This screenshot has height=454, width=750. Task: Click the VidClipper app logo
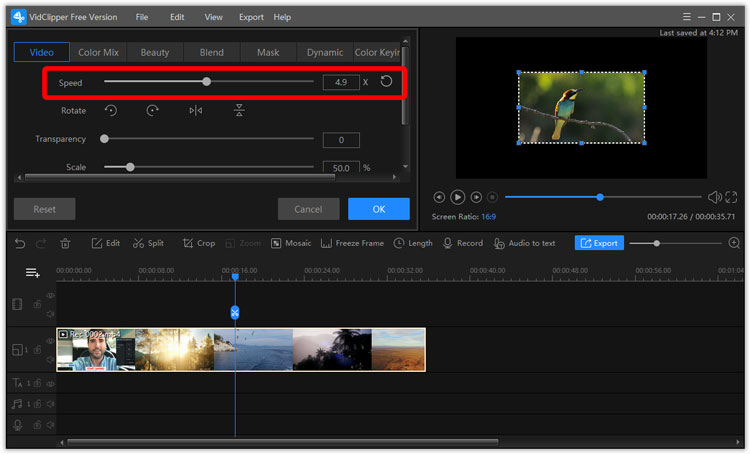pos(19,17)
